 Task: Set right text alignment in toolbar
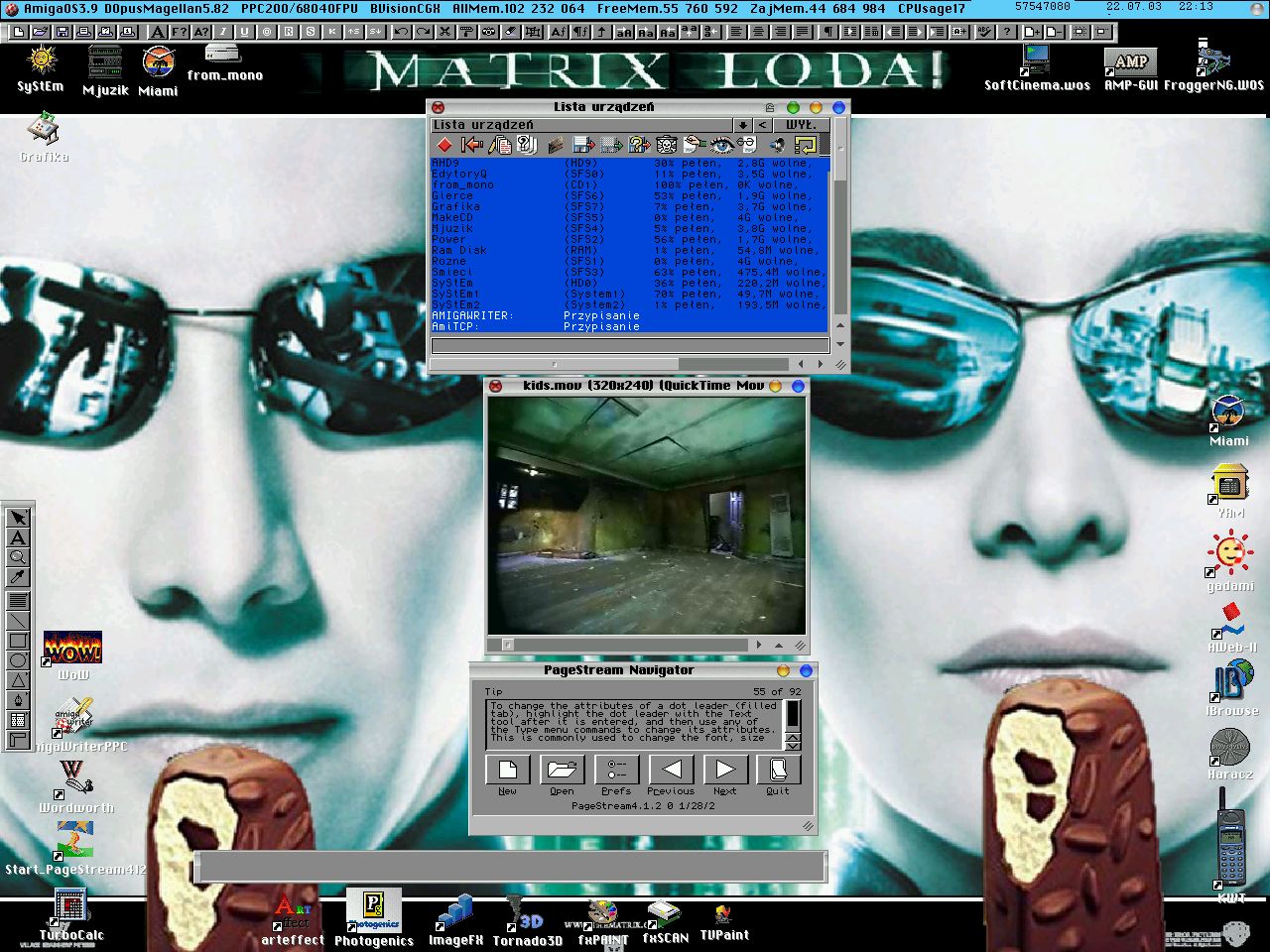(781, 32)
